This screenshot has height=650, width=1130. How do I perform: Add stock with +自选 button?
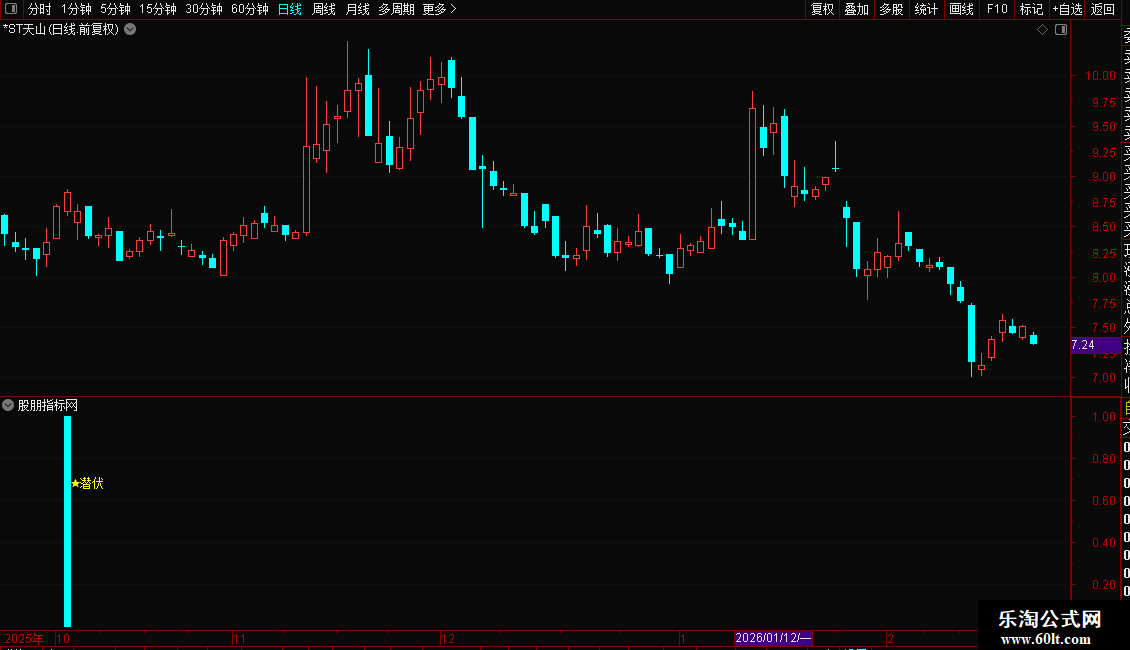pos(1067,9)
